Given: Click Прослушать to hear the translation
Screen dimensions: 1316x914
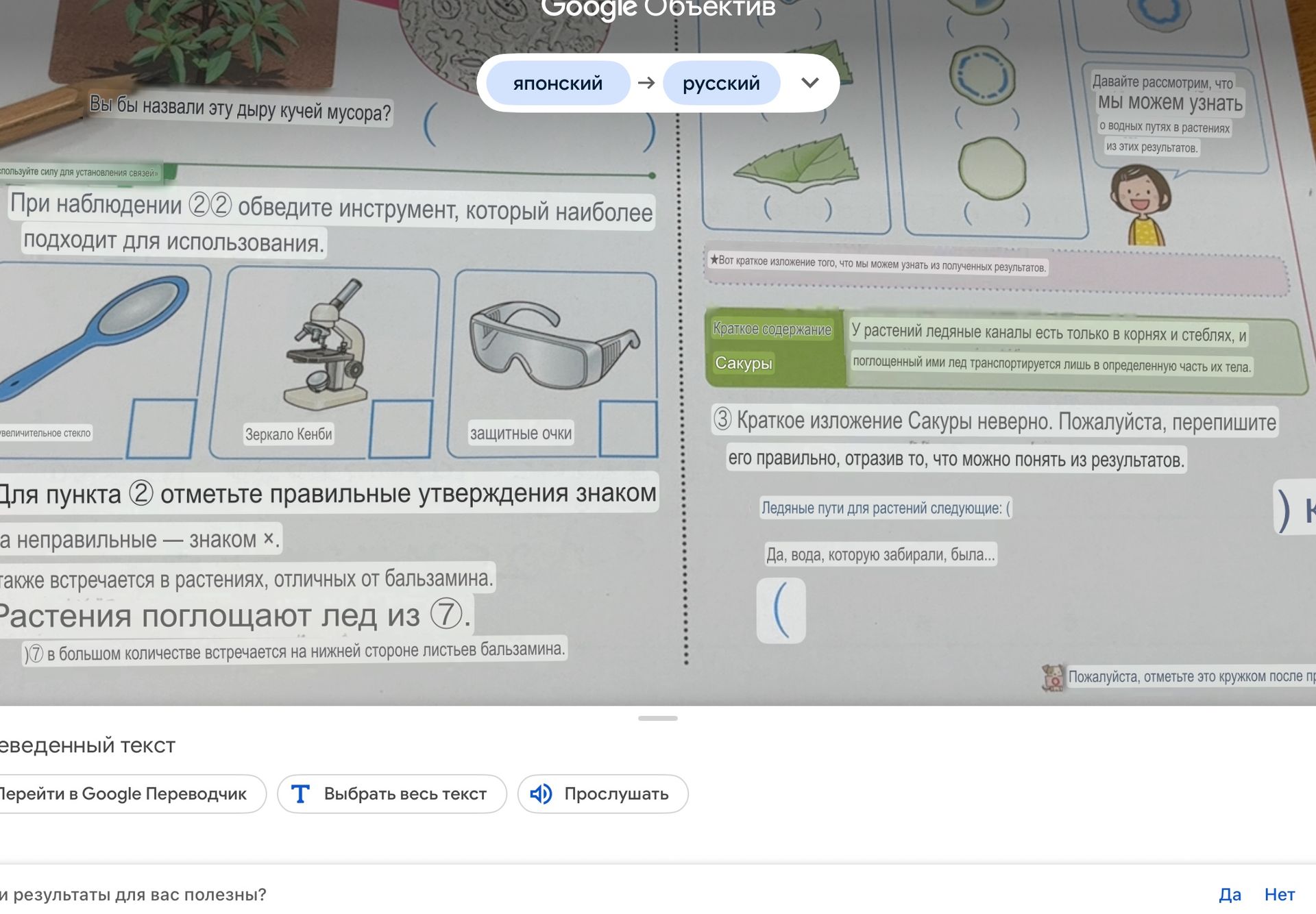Looking at the screenshot, I should [602, 793].
